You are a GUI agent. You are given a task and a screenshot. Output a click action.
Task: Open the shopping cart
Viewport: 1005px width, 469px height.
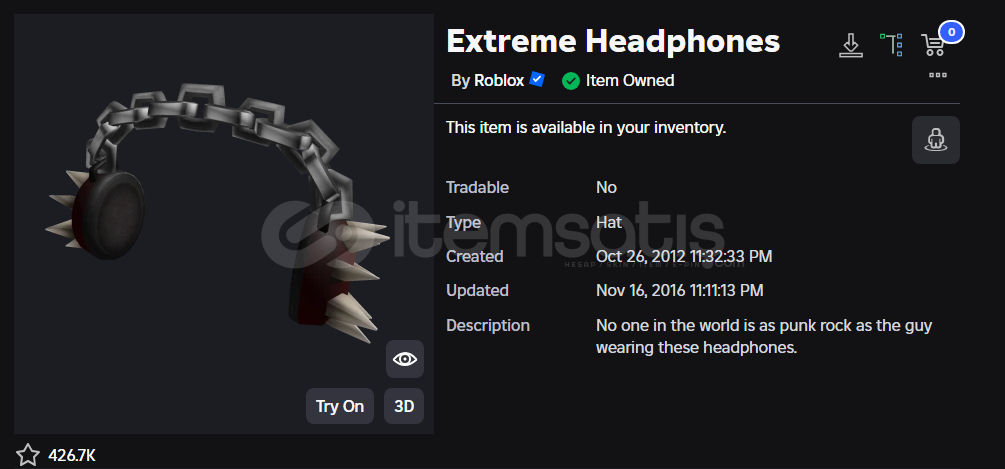(933, 45)
